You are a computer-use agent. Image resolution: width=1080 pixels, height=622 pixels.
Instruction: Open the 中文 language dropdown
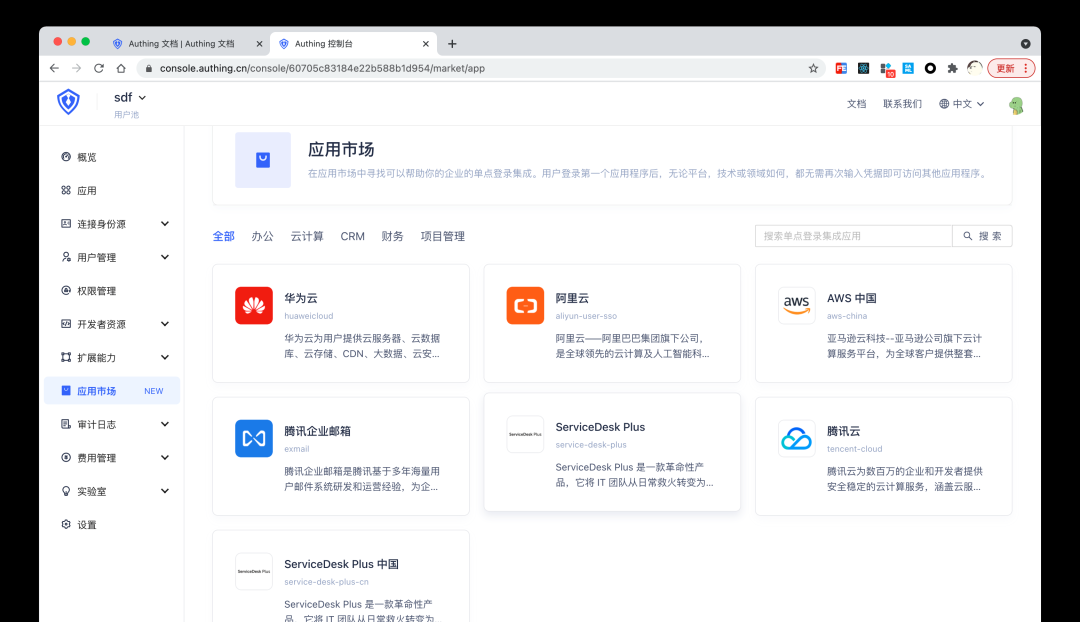click(x=962, y=103)
